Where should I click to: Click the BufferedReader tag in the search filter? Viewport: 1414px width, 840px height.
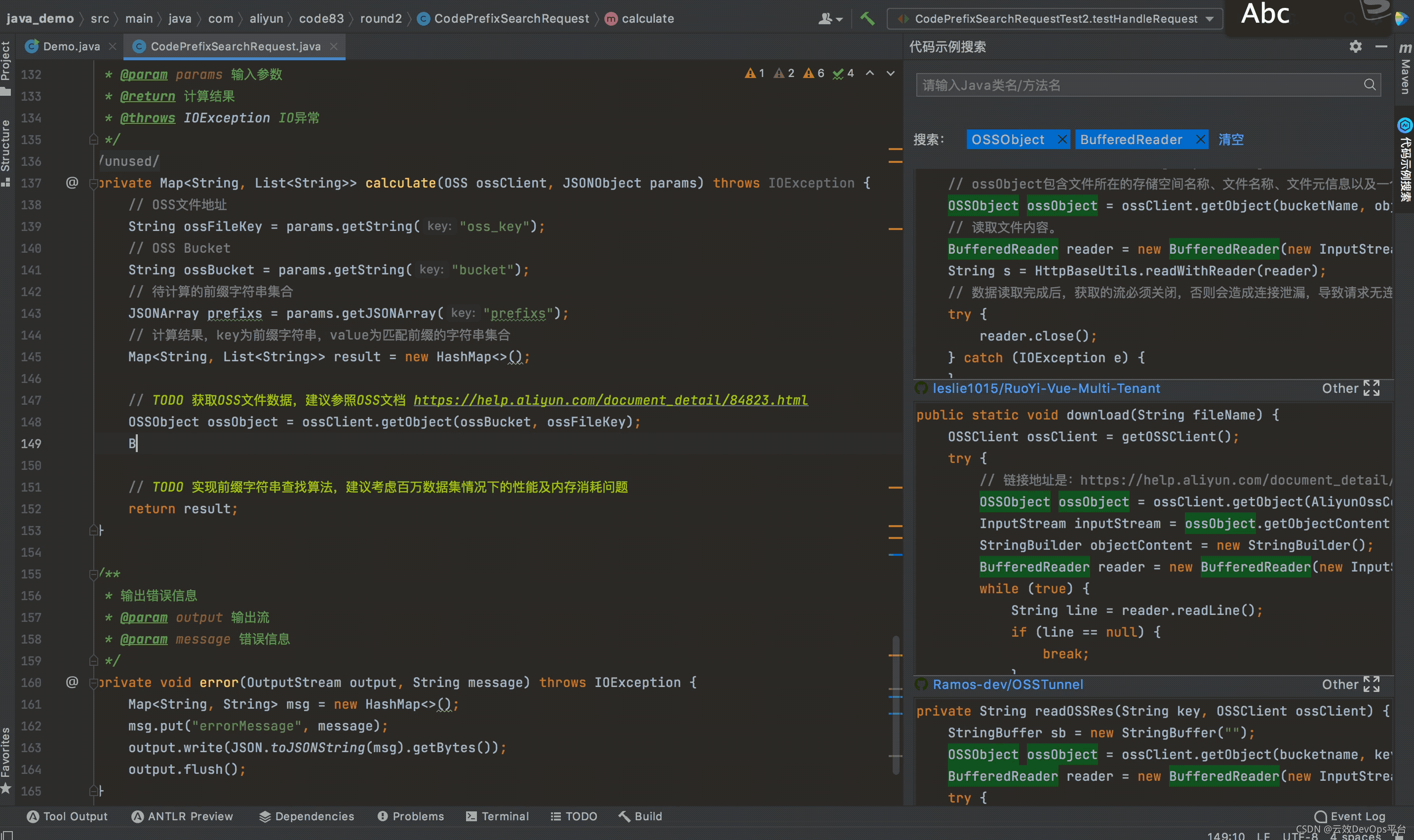coord(1131,139)
